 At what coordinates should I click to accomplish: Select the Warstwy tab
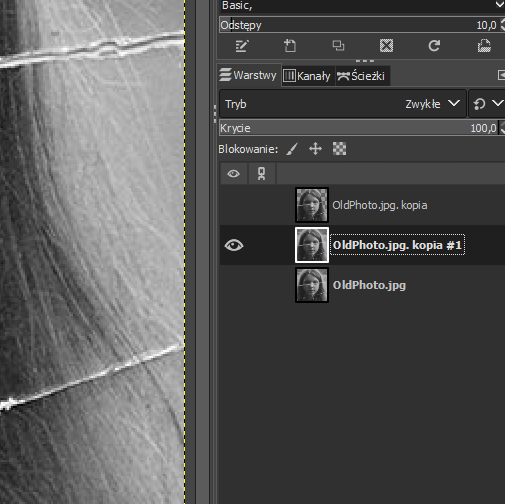[x=249, y=75]
